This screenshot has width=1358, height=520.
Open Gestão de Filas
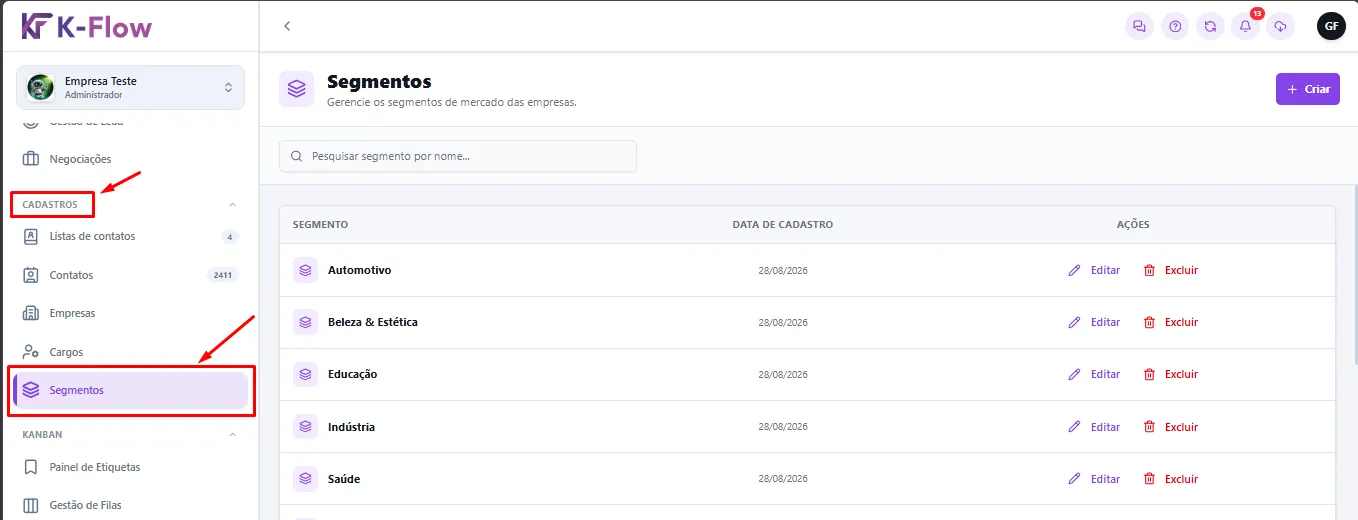tap(129, 505)
